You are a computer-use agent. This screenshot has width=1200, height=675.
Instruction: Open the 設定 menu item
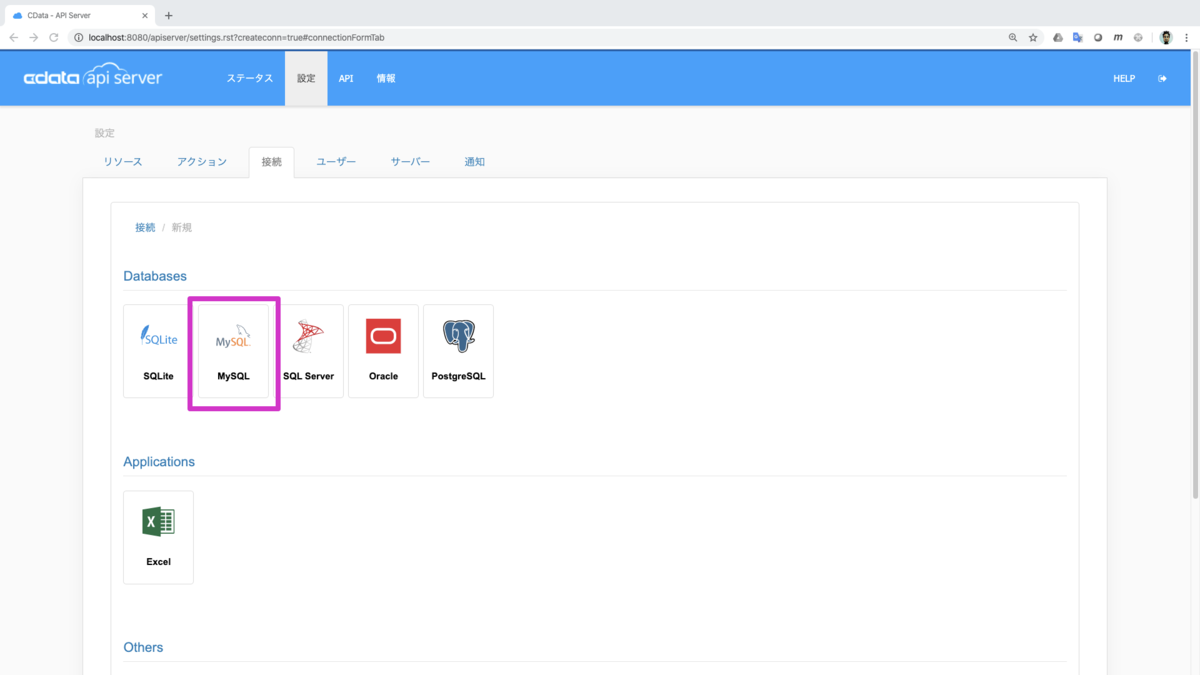(306, 78)
